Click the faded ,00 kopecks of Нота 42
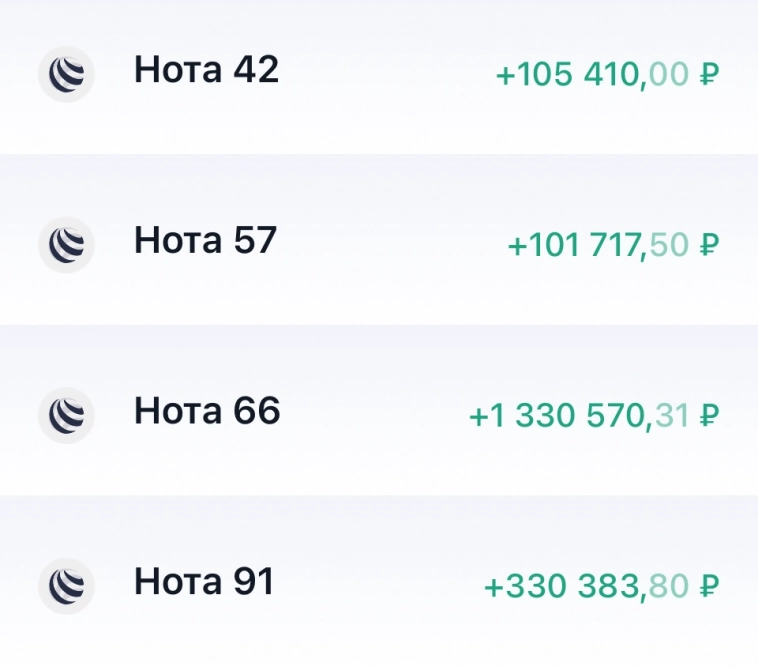 pyautogui.click(x=667, y=75)
